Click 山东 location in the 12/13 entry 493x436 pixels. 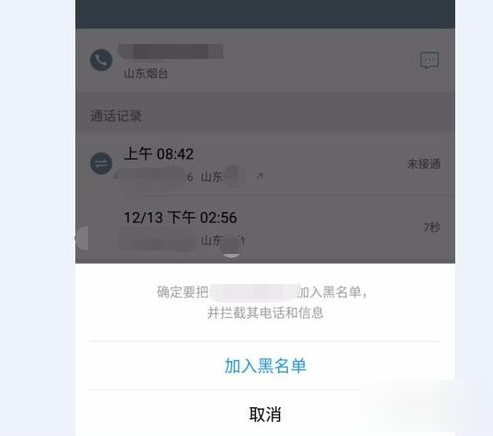(211, 240)
